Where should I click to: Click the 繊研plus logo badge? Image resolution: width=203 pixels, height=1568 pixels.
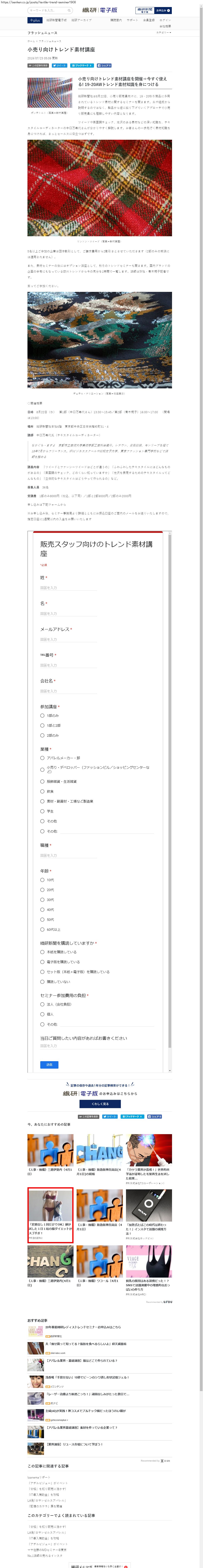coord(35,20)
